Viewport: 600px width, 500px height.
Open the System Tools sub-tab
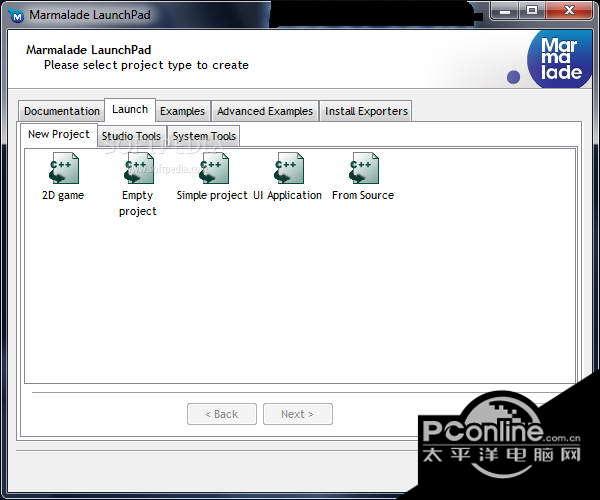pos(204,136)
